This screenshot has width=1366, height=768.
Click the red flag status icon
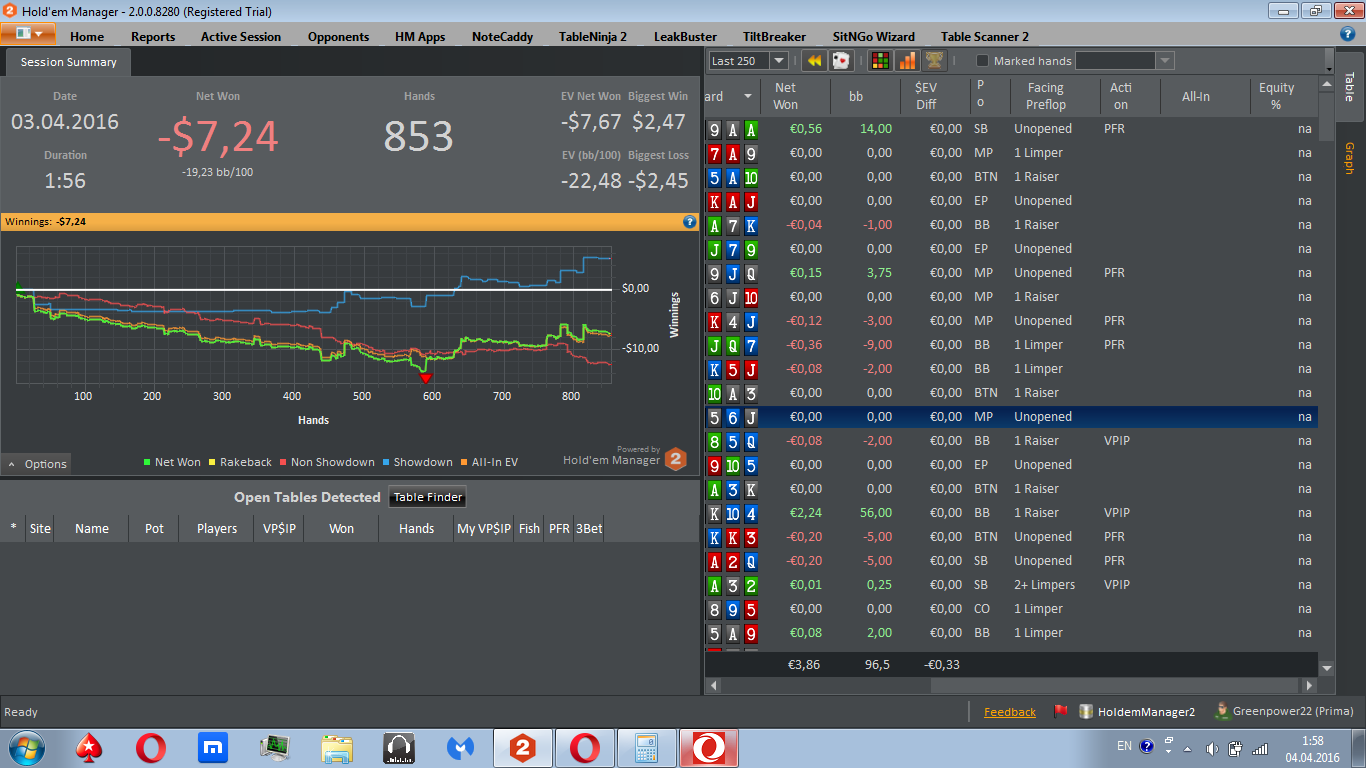1061,712
